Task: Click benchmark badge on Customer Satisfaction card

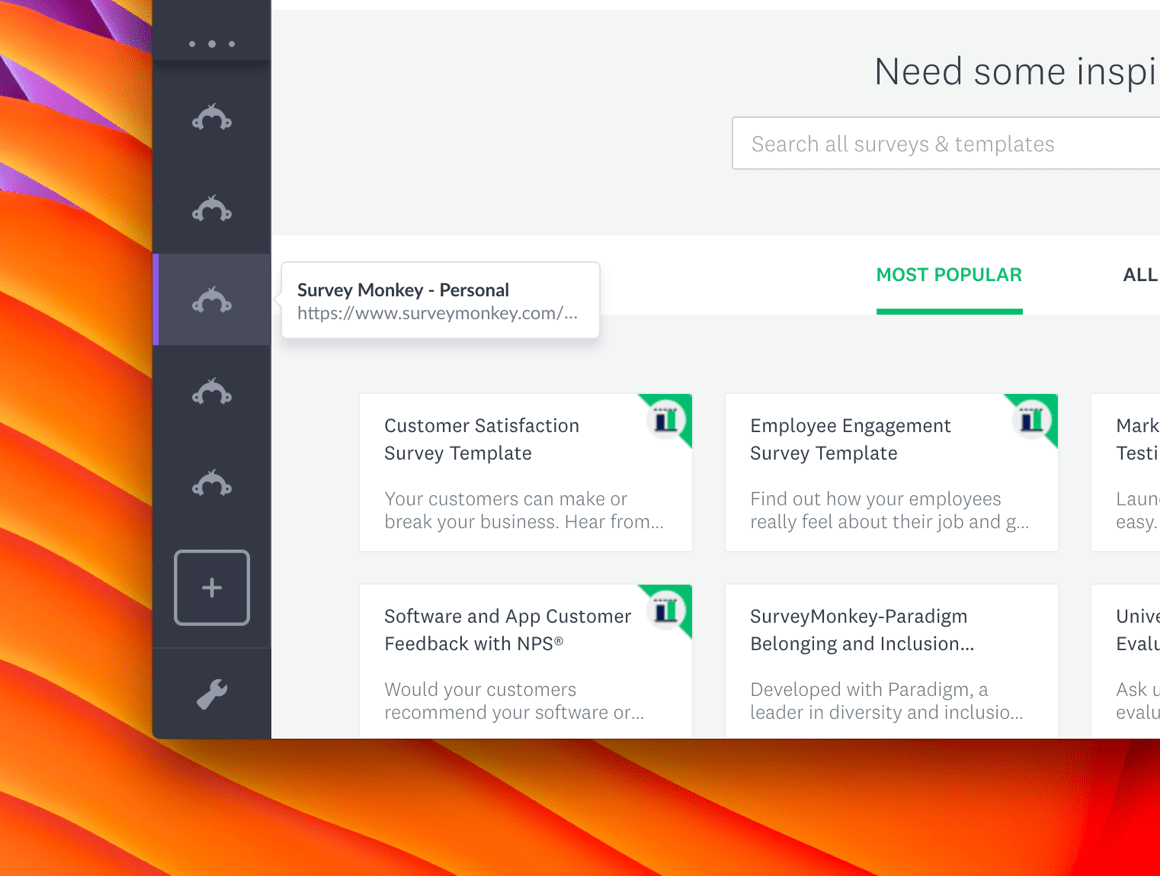Action: tap(666, 420)
